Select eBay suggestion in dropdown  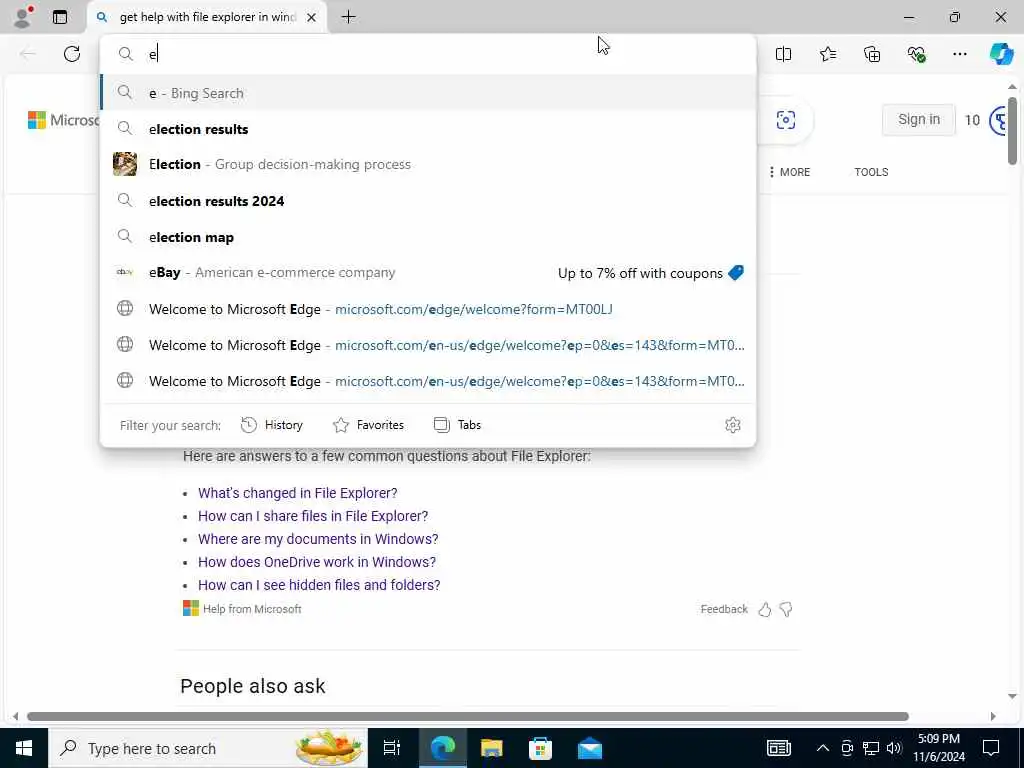[x=428, y=272]
